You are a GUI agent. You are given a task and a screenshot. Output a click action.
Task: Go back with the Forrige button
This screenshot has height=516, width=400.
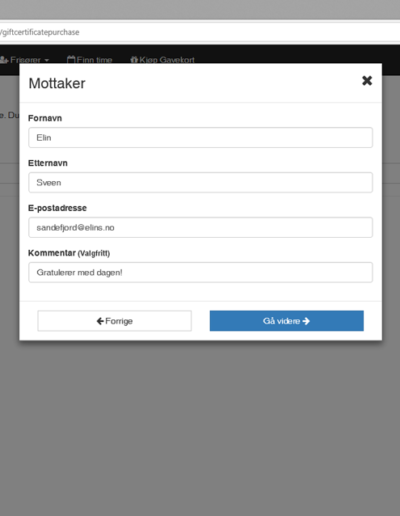pos(114,321)
